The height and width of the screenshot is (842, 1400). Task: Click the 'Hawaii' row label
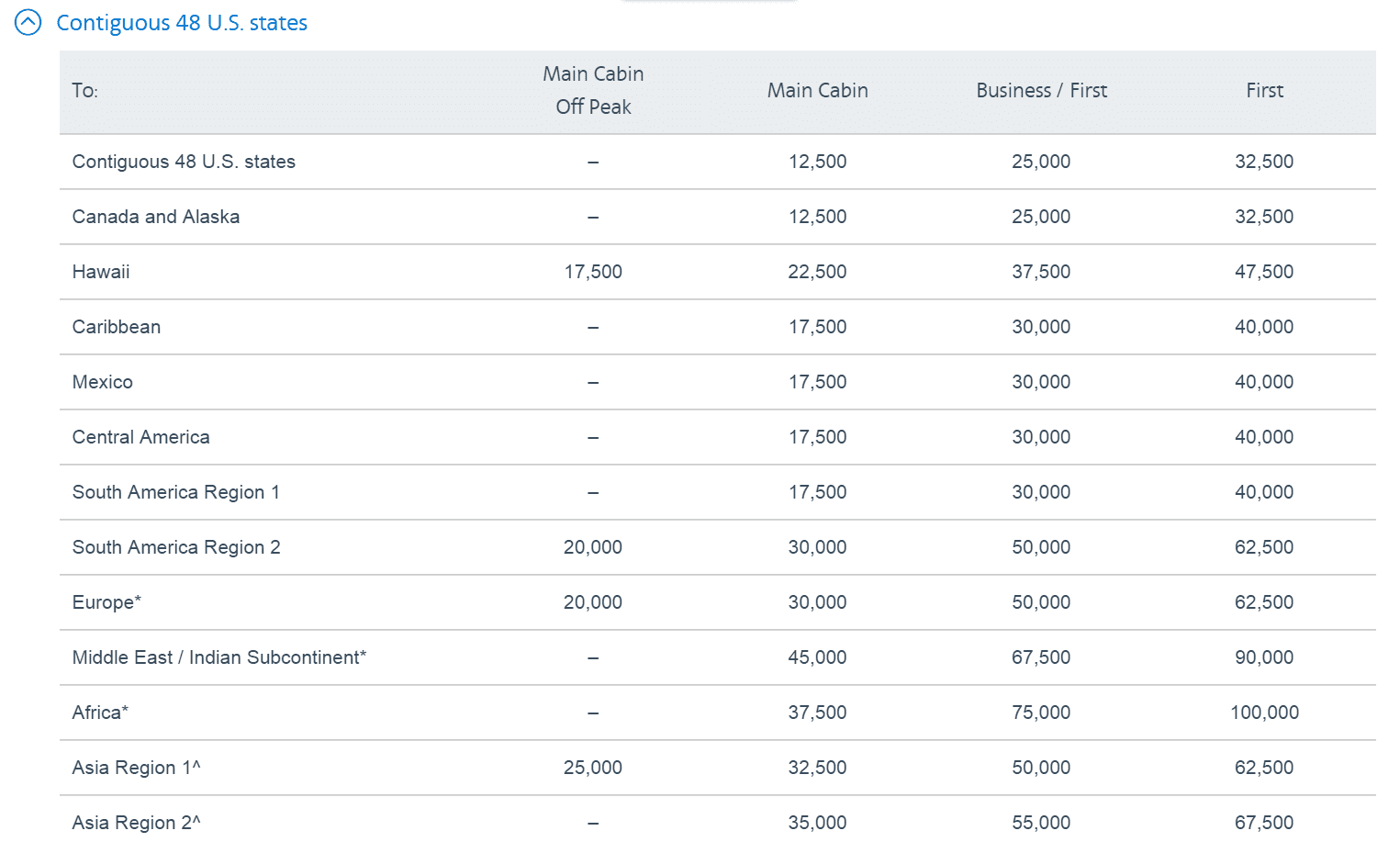click(x=101, y=272)
